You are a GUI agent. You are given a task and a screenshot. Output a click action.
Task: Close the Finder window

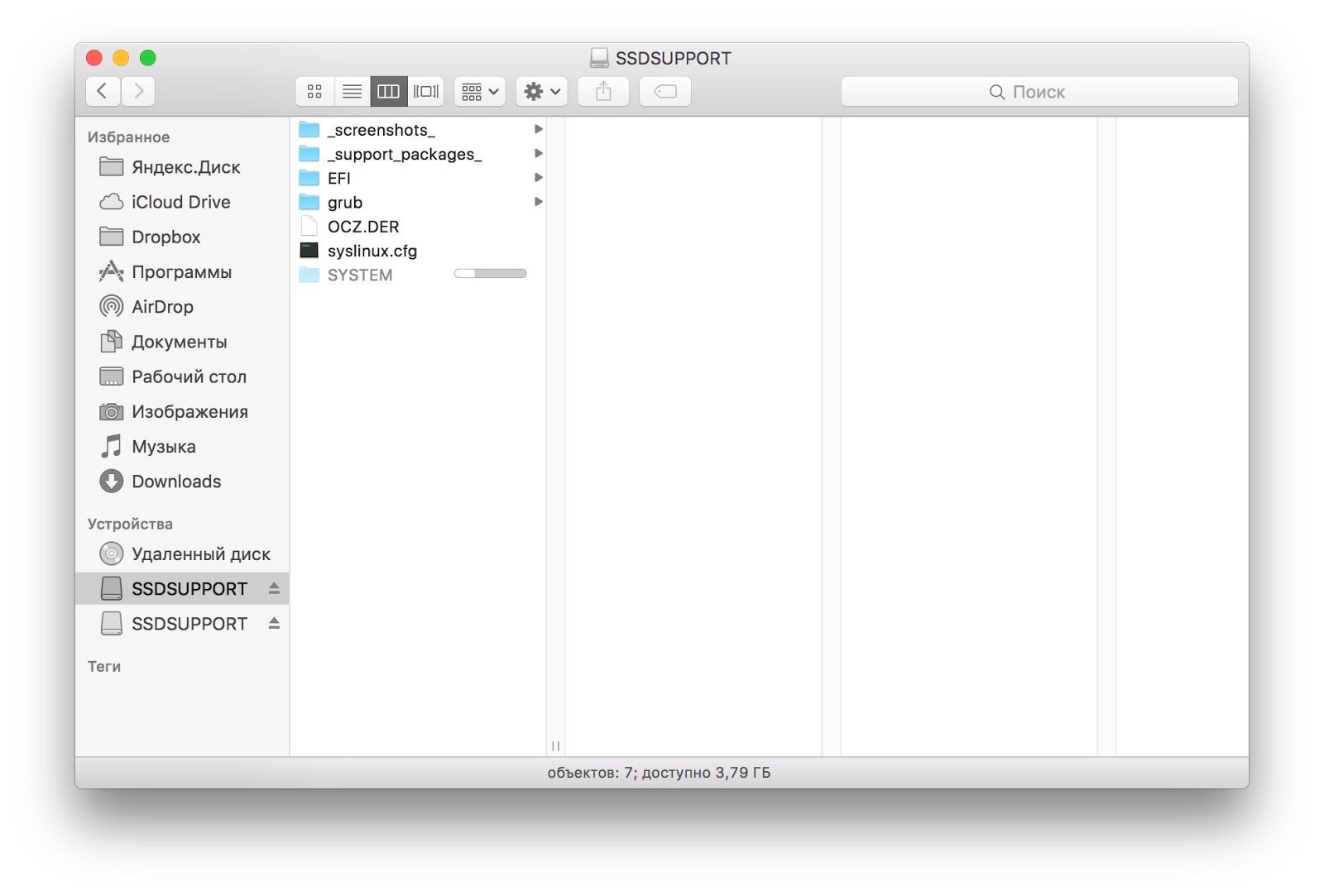pos(94,58)
